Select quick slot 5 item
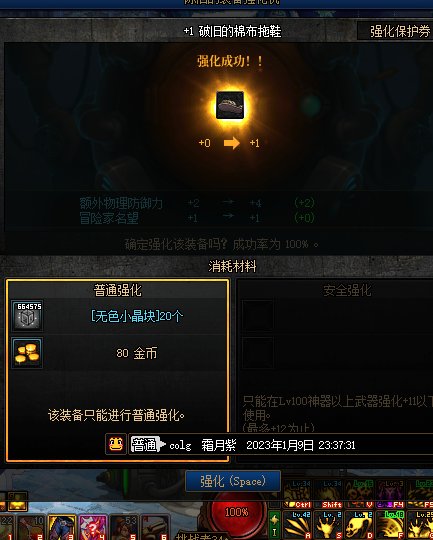 (124, 527)
